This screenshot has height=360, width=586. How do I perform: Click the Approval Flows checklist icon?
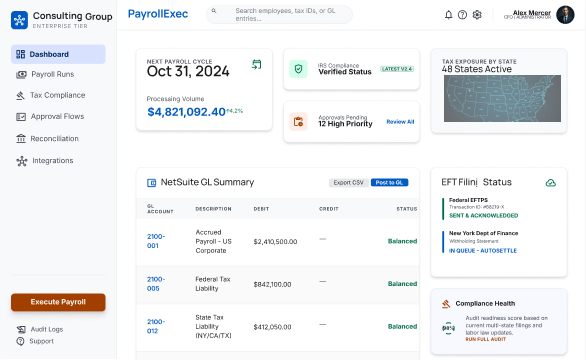click(21, 117)
